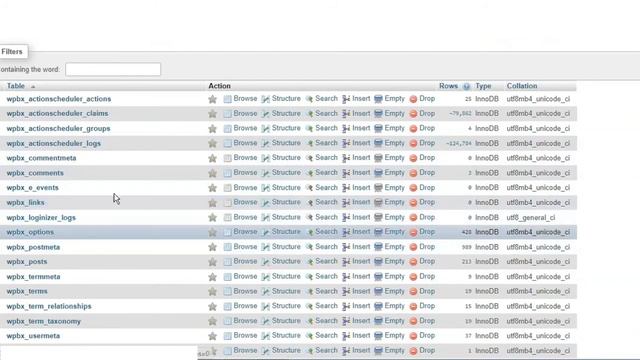Screen dimensions: 640x360
Task: Empty the wpbx_actionscheduler_logs table
Action: (394, 143)
